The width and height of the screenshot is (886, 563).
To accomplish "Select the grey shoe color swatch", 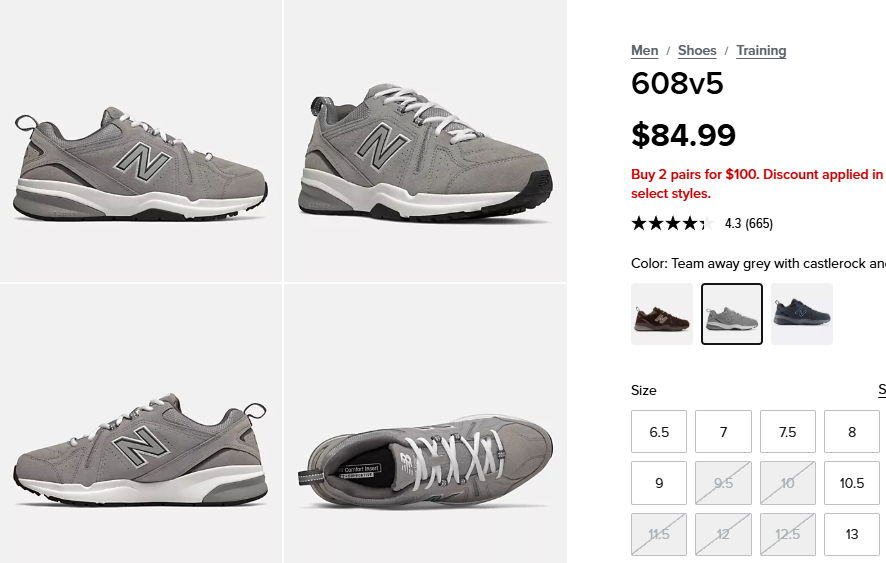I will tap(732, 314).
